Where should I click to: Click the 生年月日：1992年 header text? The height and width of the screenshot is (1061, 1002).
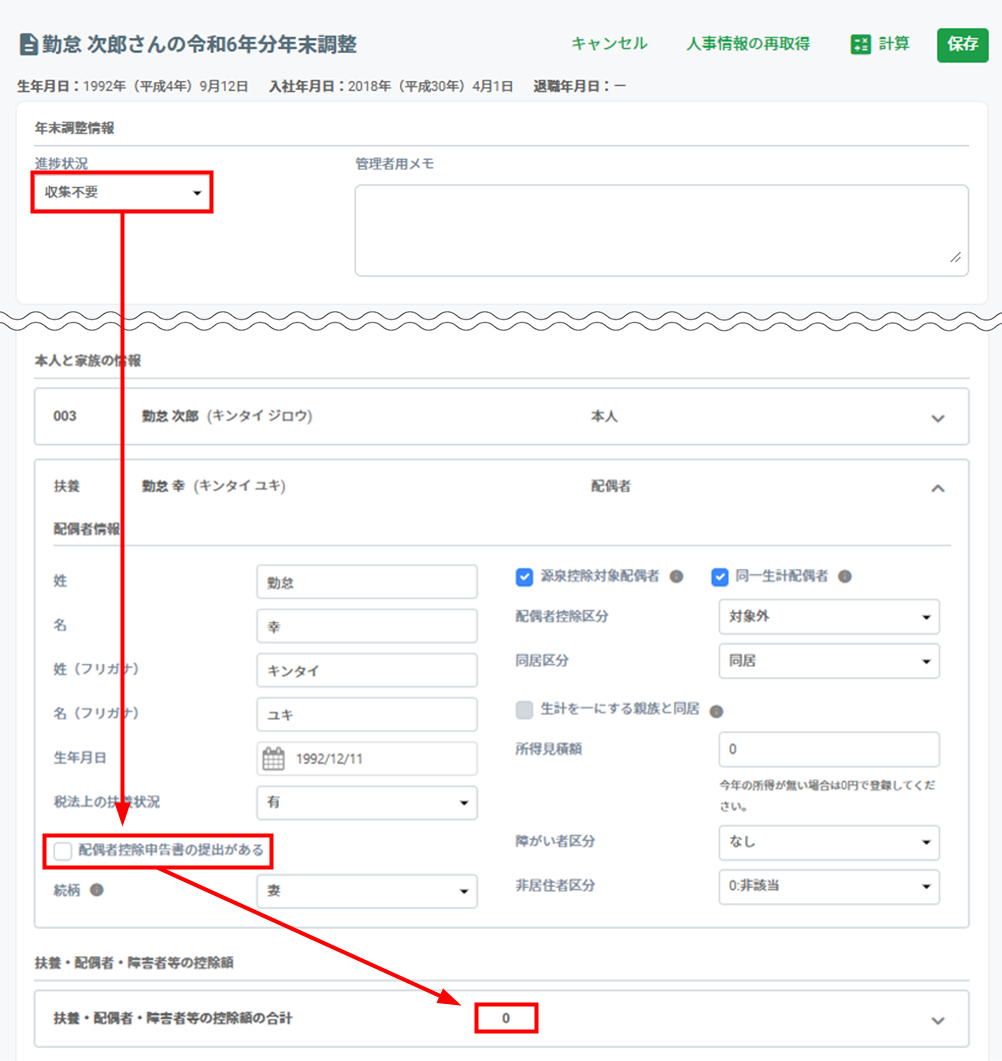133,87
